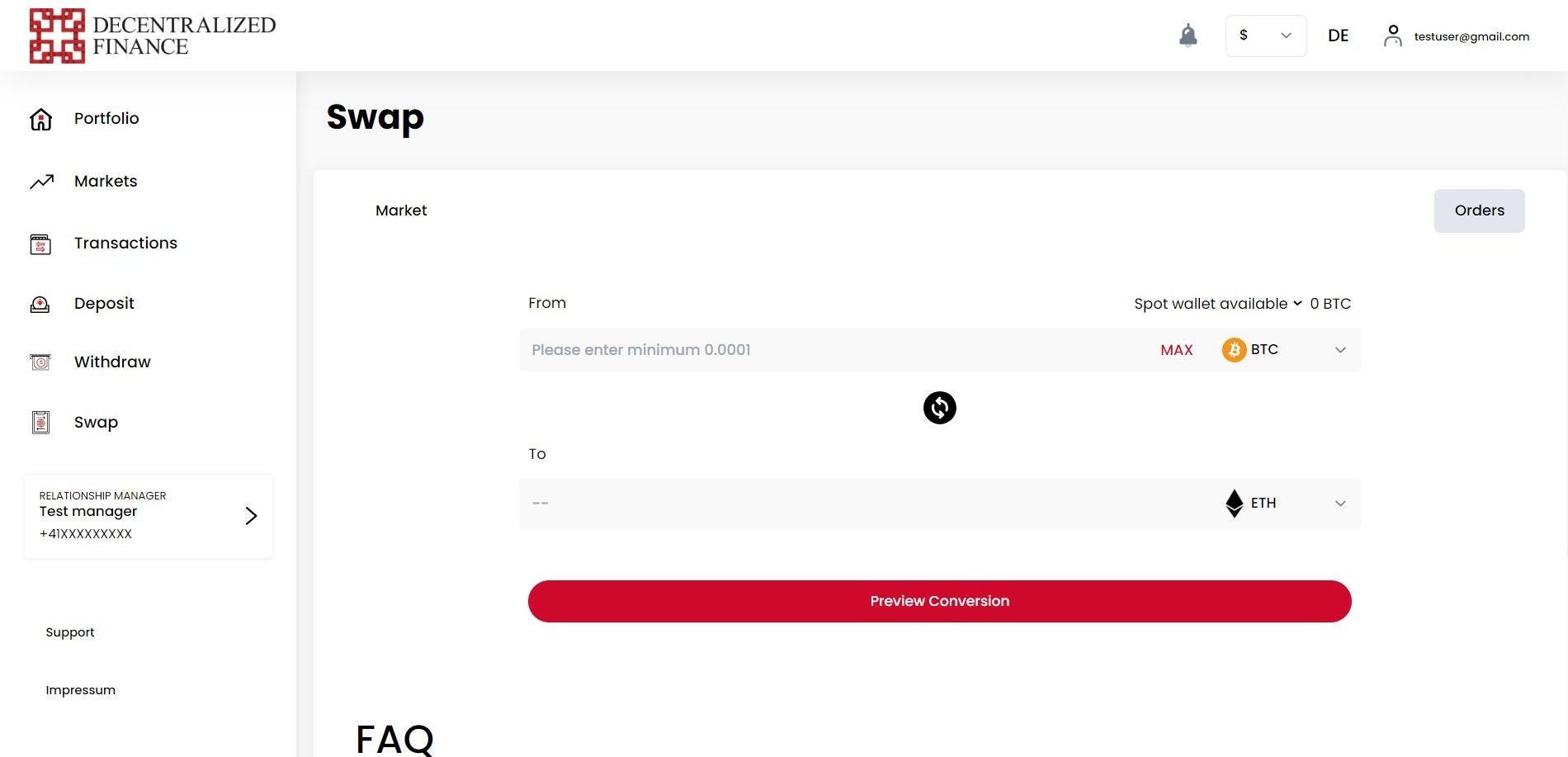Open the notifications bell icon
Screen dimensions: 1568x757
point(1188,35)
